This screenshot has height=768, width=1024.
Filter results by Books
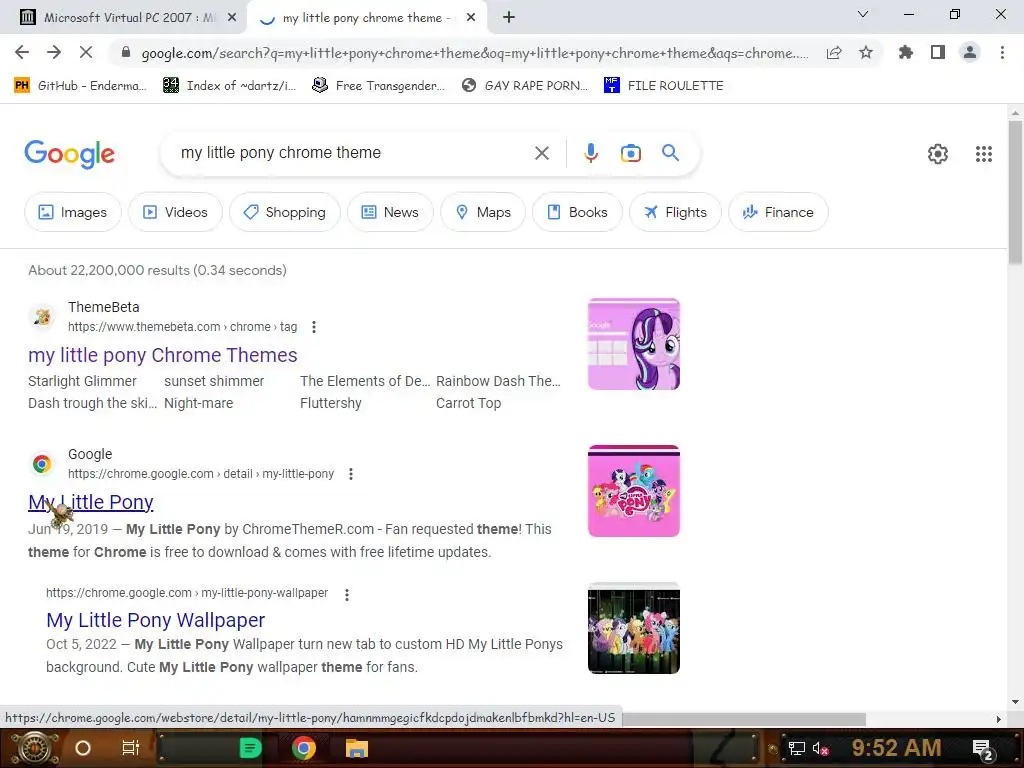click(x=577, y=212)
